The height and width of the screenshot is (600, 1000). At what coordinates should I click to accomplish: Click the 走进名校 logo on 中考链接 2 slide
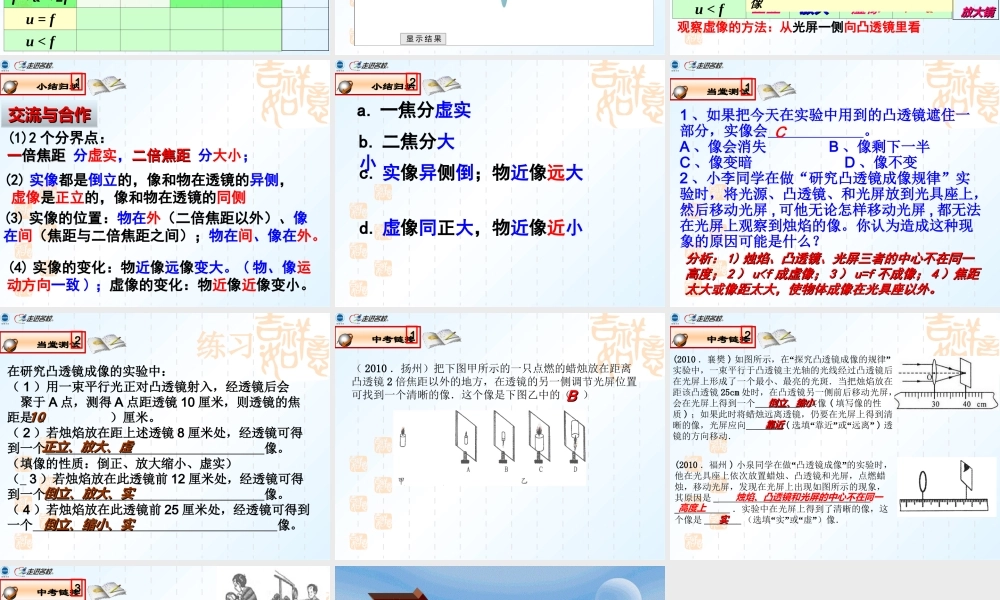coord(703,318)
